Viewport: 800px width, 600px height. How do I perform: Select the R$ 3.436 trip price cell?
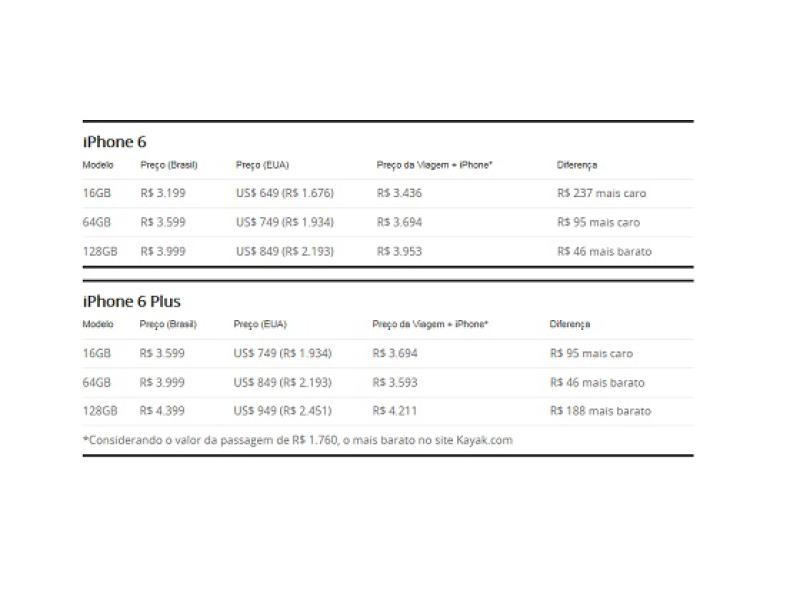399,193
